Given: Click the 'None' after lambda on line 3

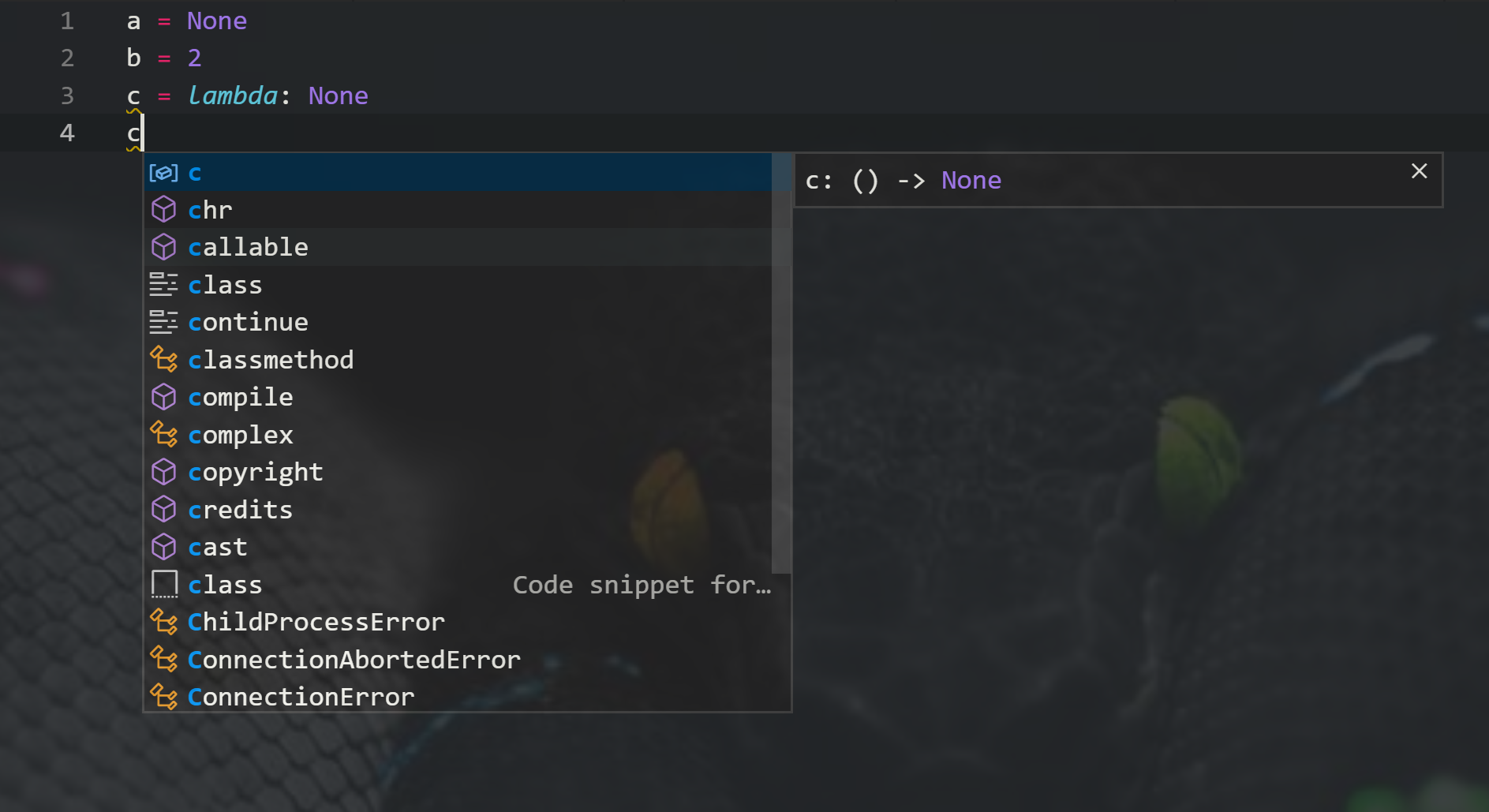Looking at the screenshot, I should (339, 95).
